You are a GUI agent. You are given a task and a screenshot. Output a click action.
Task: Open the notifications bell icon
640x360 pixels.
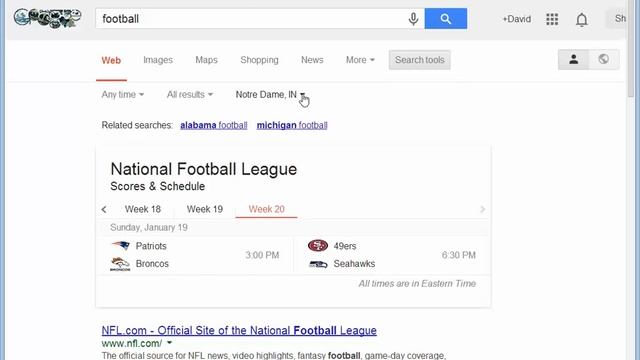[582, 19]
